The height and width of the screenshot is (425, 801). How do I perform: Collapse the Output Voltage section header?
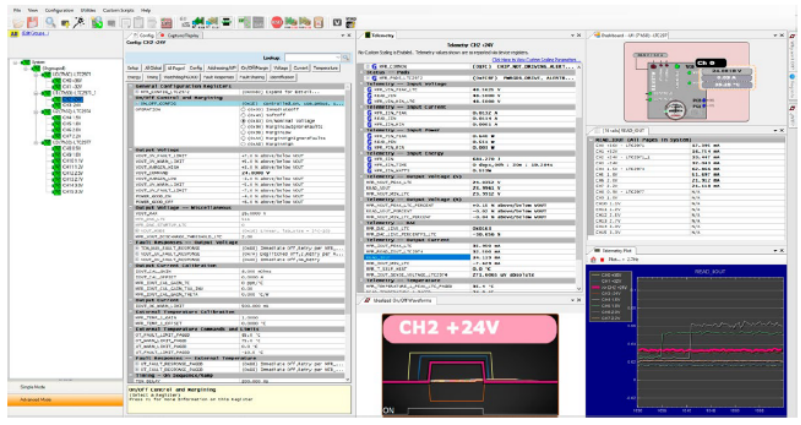tap(131, 150)
